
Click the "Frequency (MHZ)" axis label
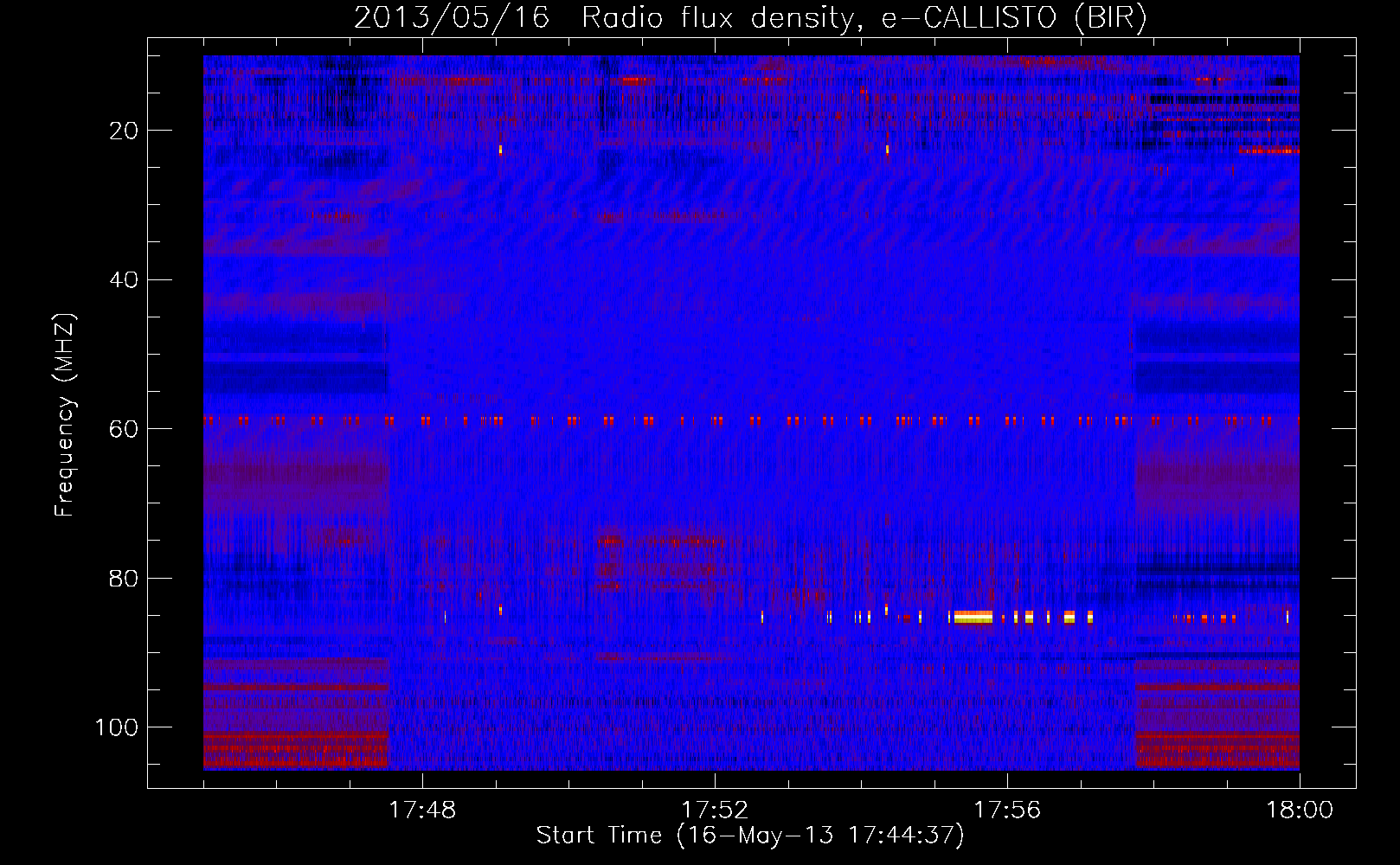coord(65,415)
